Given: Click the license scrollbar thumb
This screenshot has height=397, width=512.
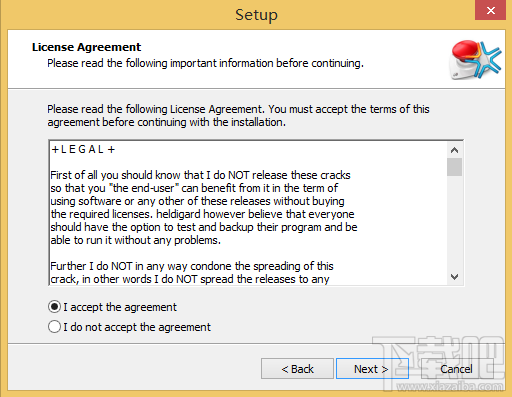Looking at the screenshot, I should (x=454, y=167).
